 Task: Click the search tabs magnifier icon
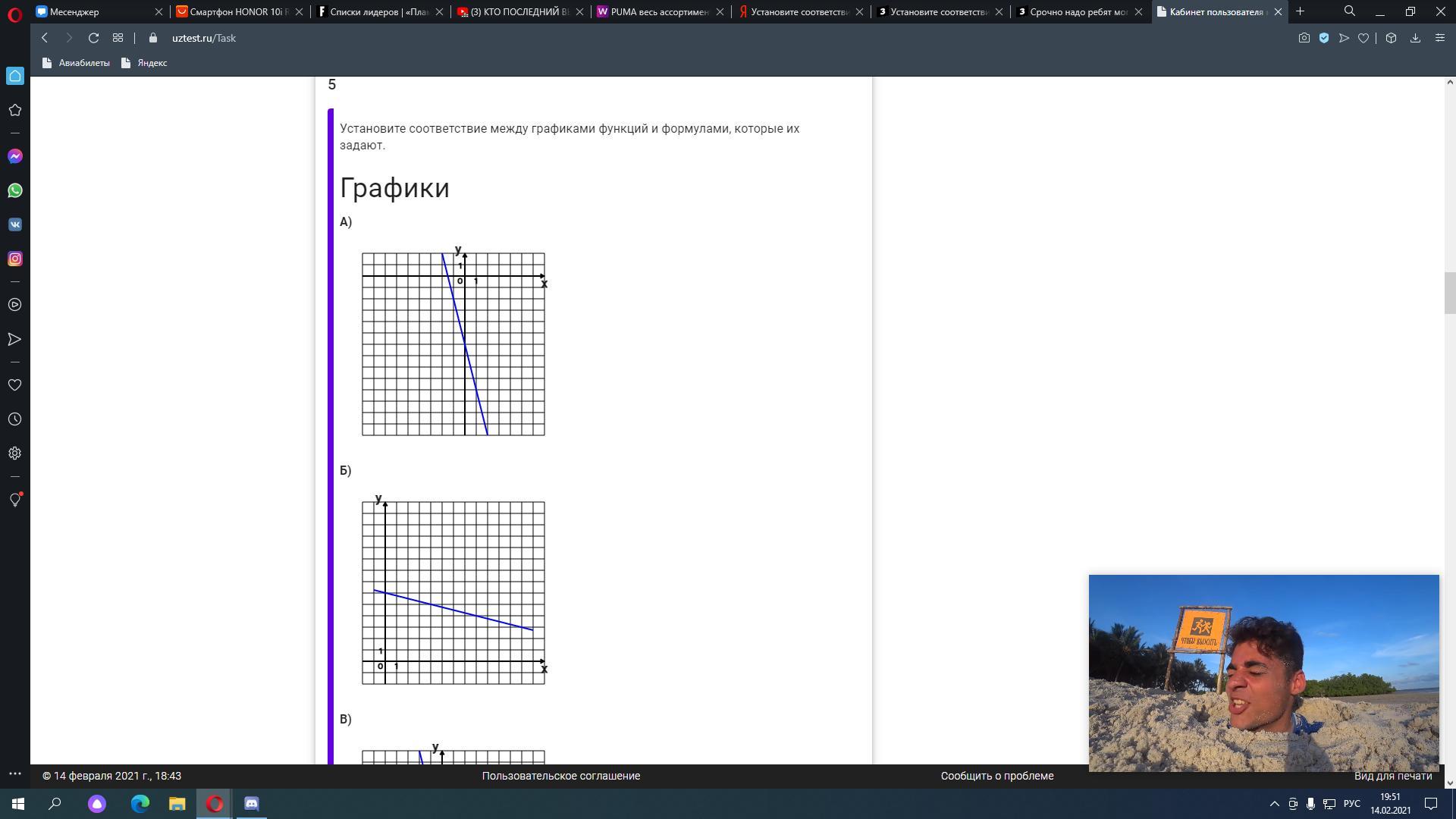tap(1350, 11)
